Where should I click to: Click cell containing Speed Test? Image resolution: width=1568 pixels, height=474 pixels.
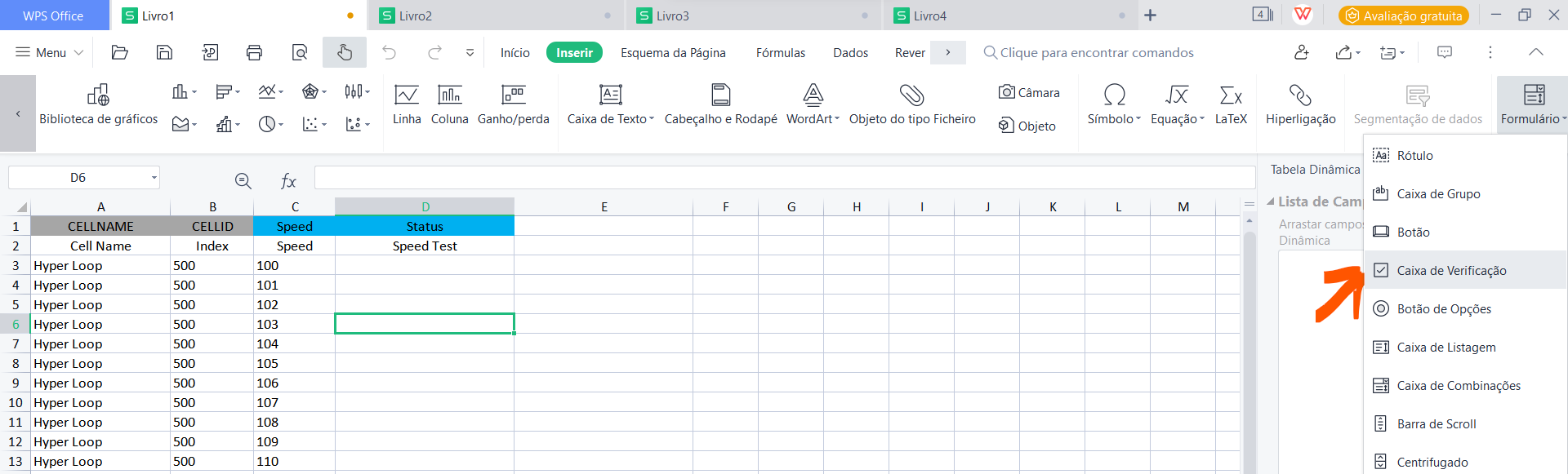[425, 246]
